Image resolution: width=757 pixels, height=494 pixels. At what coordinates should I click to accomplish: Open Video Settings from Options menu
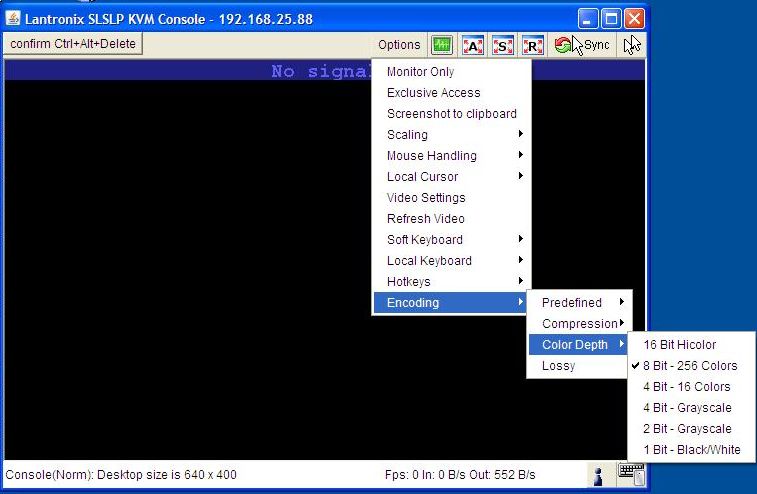point(426,198)
